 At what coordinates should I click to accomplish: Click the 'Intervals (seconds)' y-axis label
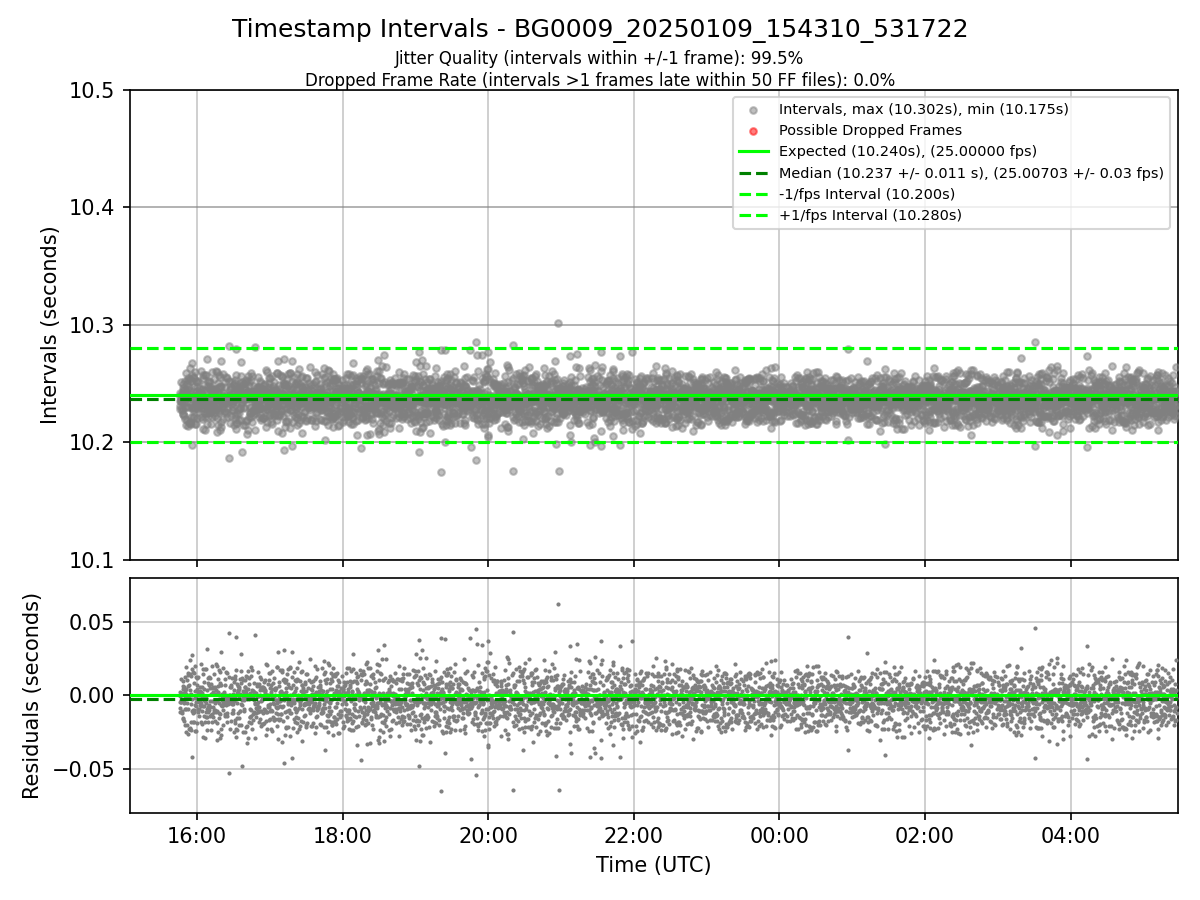point(50,325)
